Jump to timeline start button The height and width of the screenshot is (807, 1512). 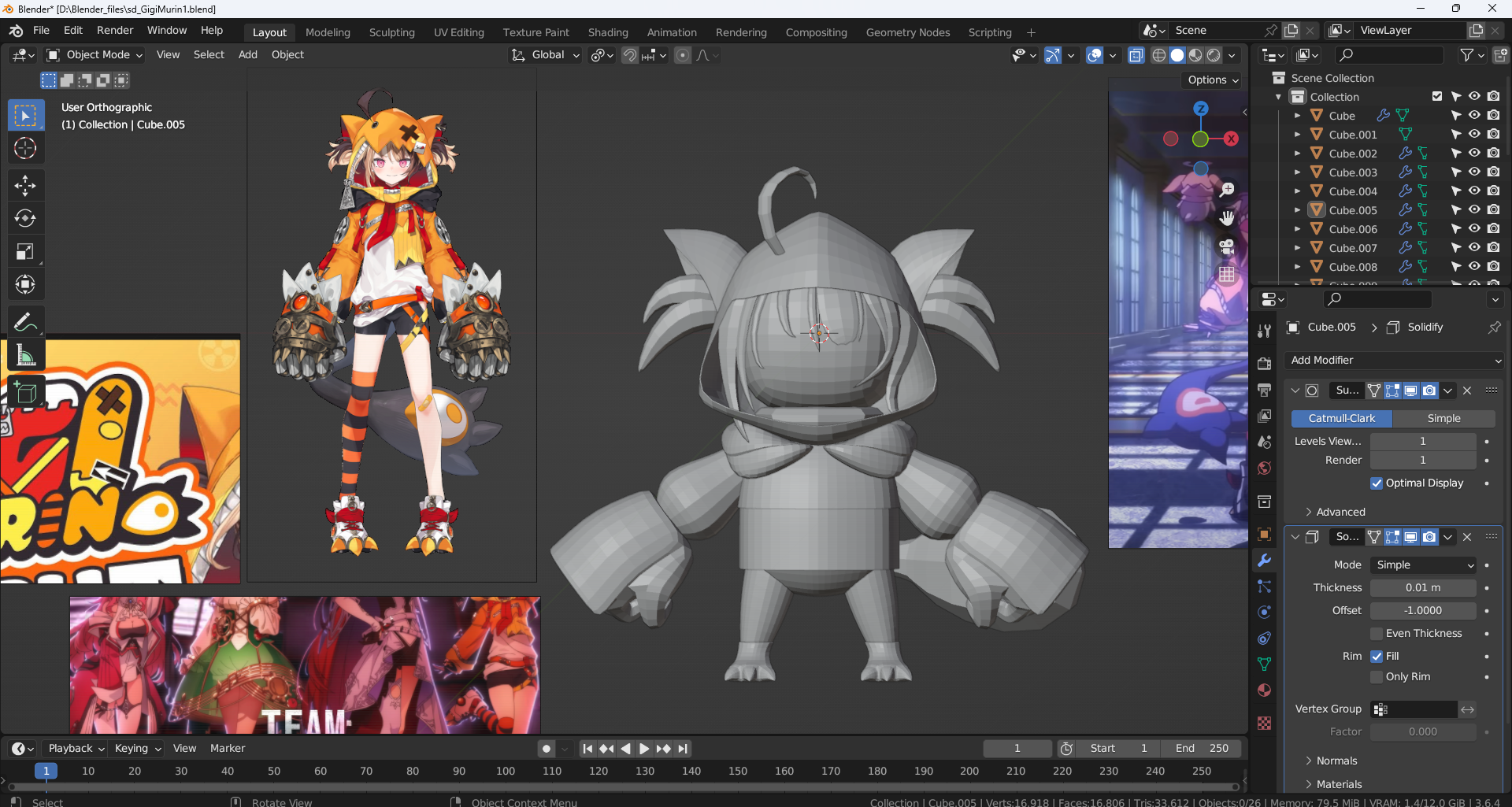[x=587, y=749]
